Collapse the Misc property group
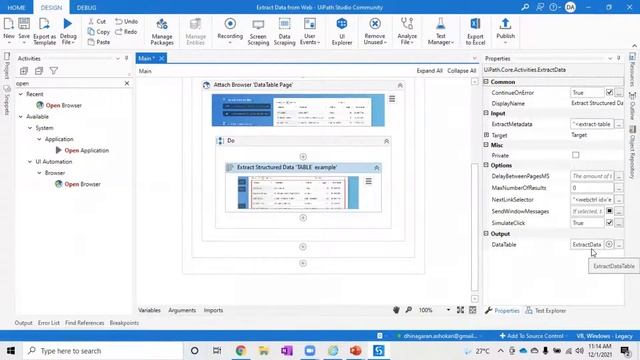 (x=486, y=145)
